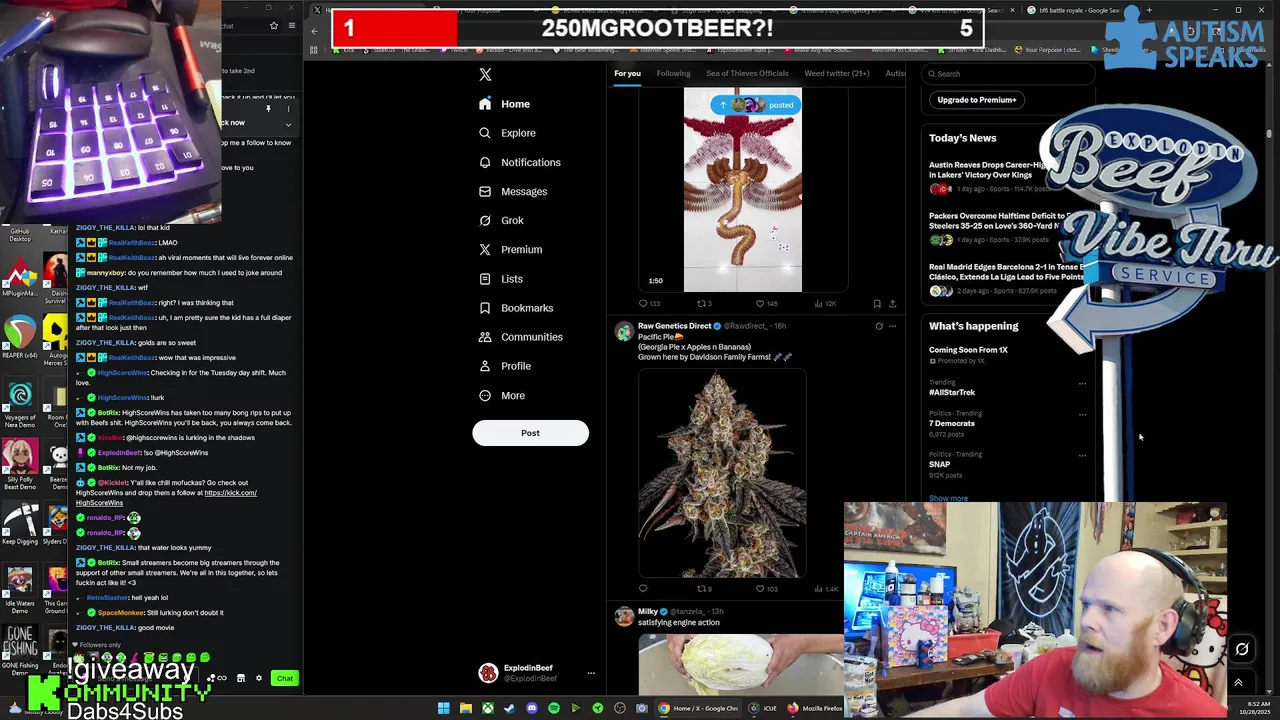1280x720 pixels.
Task: Reply to the Raw Genetics Direct post
Action: (643, 589)
